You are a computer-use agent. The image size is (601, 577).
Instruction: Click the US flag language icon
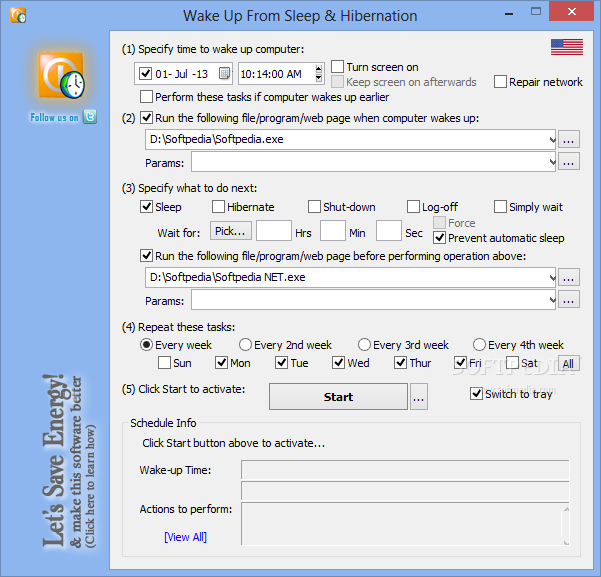pos(567,47)
